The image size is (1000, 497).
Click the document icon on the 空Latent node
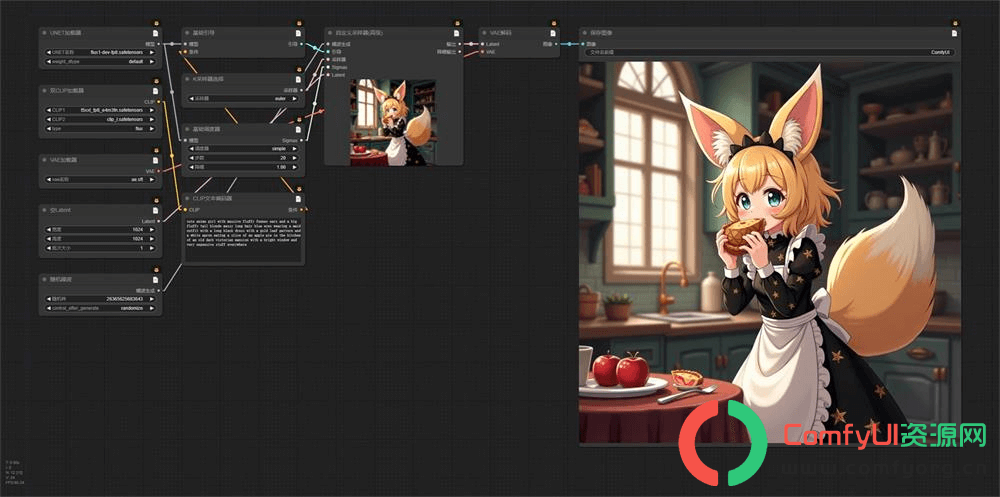[155, 210]
